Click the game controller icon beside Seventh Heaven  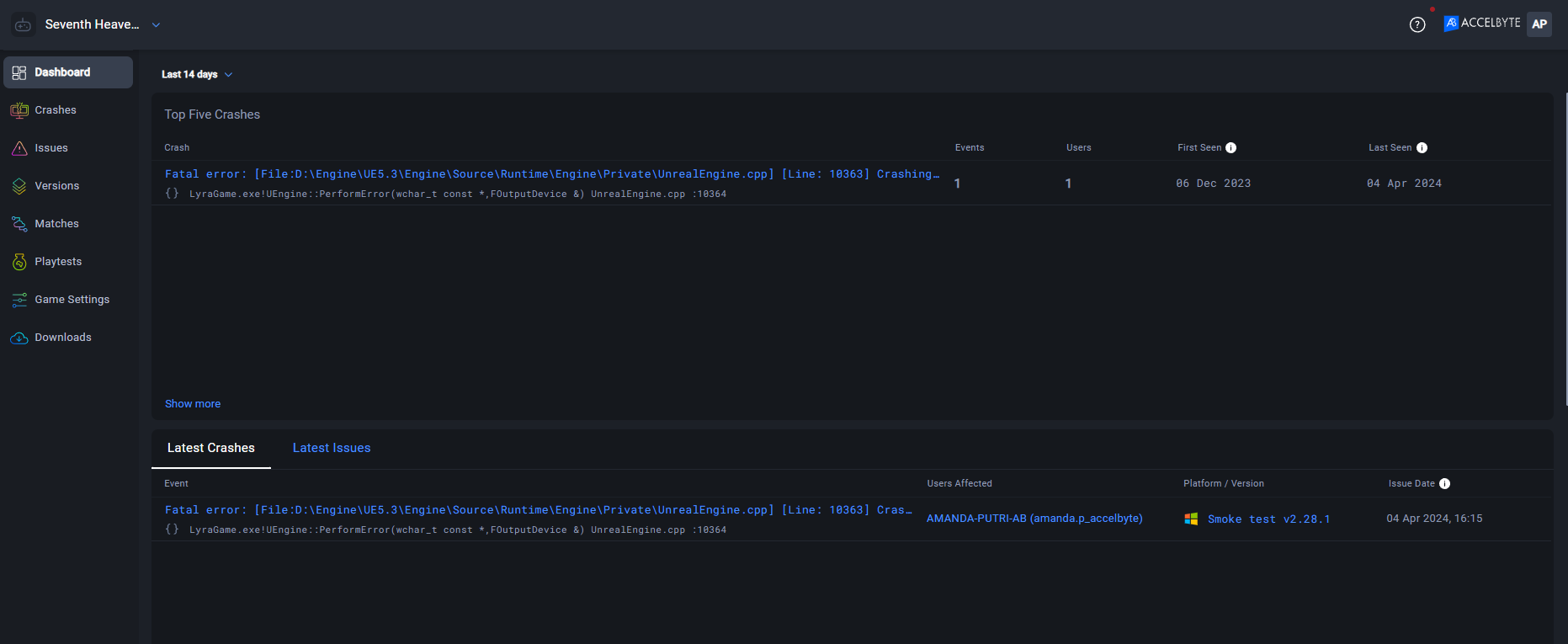[x=23, y=24]
